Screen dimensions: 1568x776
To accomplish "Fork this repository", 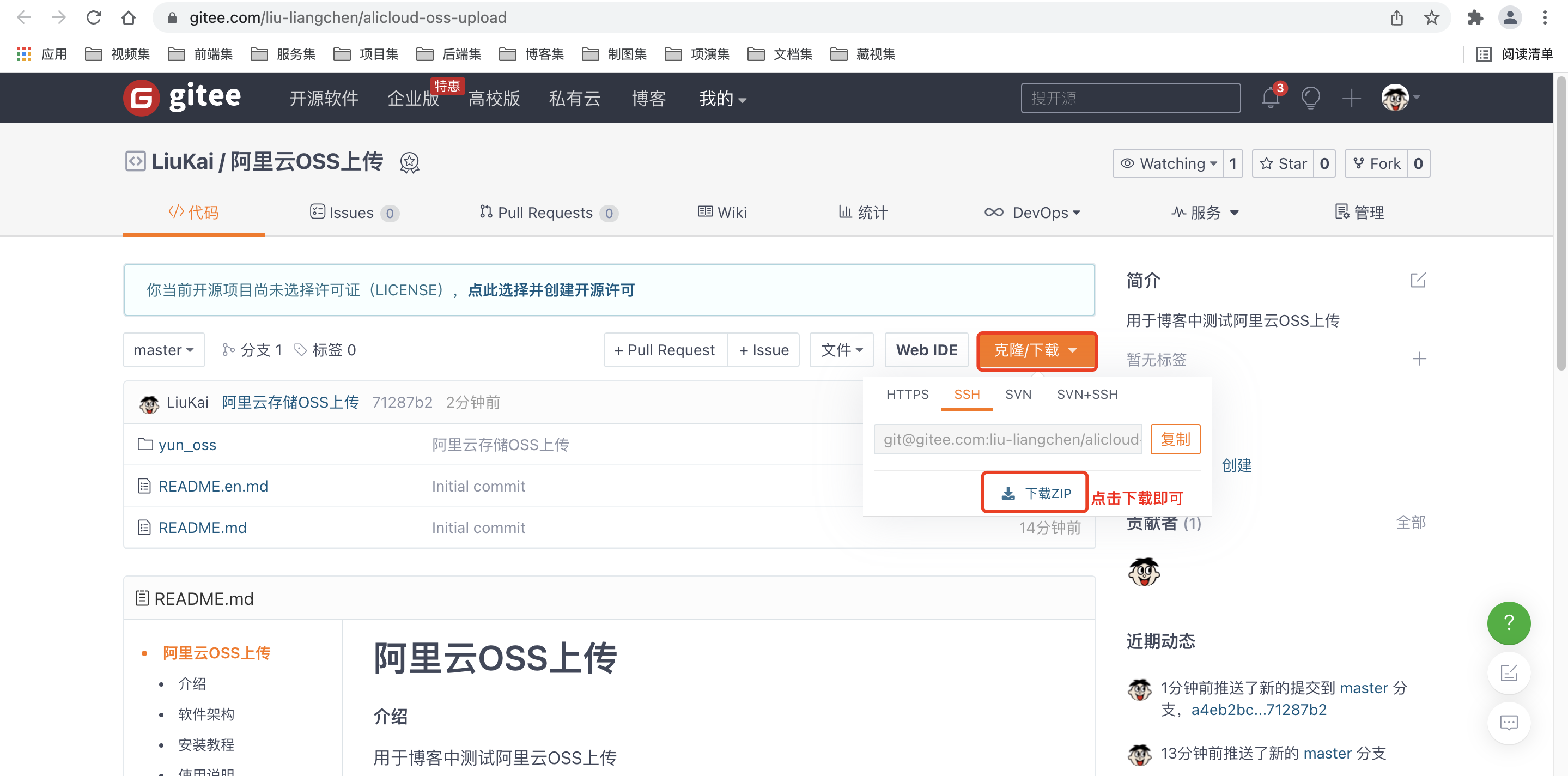I will click(x=1376, y=163).
